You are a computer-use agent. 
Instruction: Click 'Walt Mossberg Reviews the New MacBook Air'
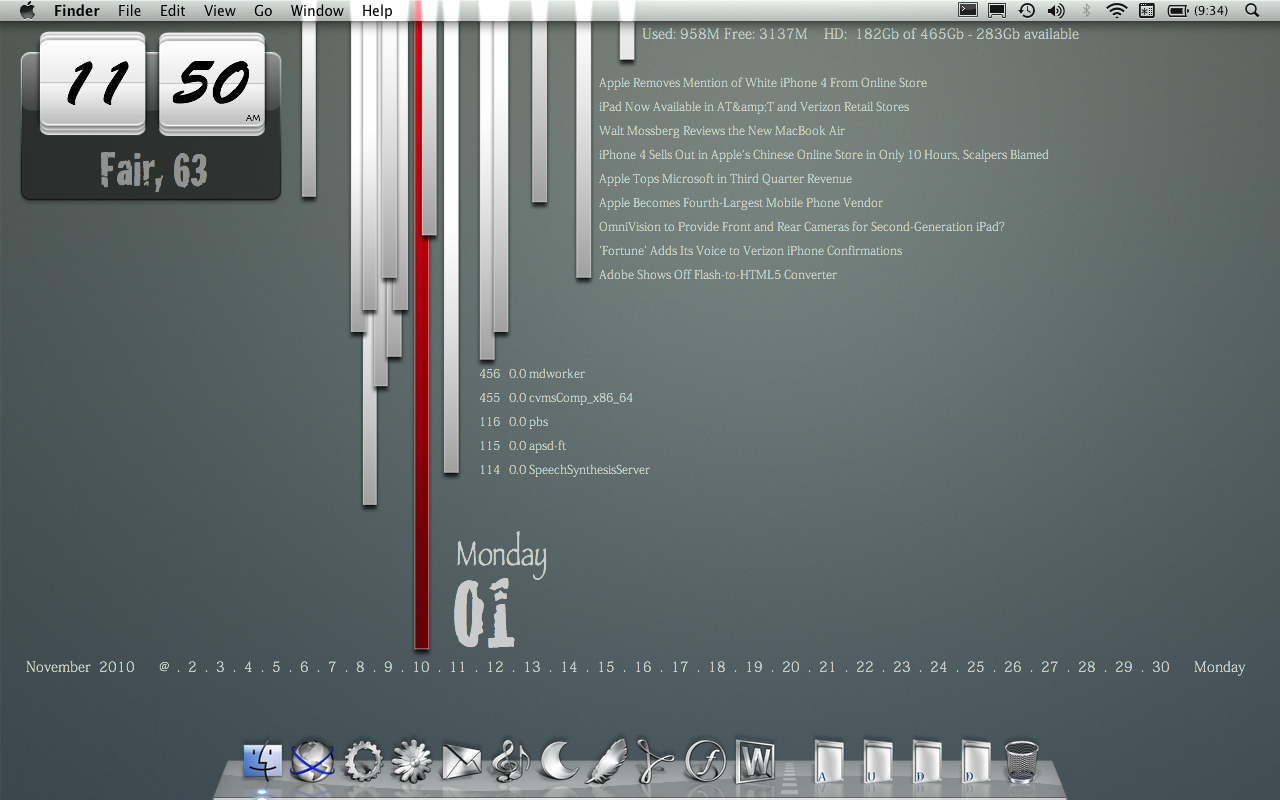pyautogui.click(x=722, y=131)
